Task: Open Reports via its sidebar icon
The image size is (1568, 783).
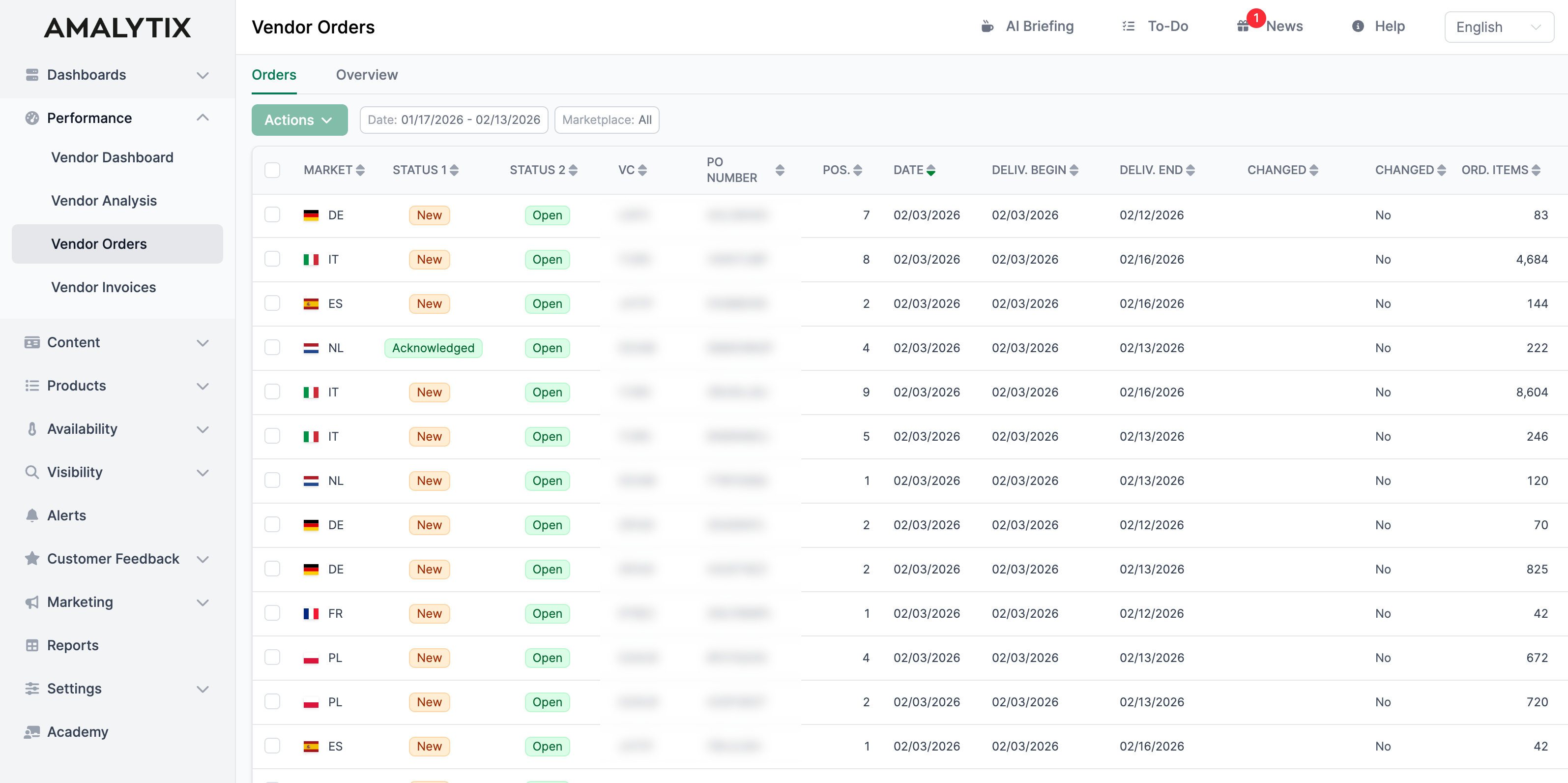Action: (x=31, y=645)
